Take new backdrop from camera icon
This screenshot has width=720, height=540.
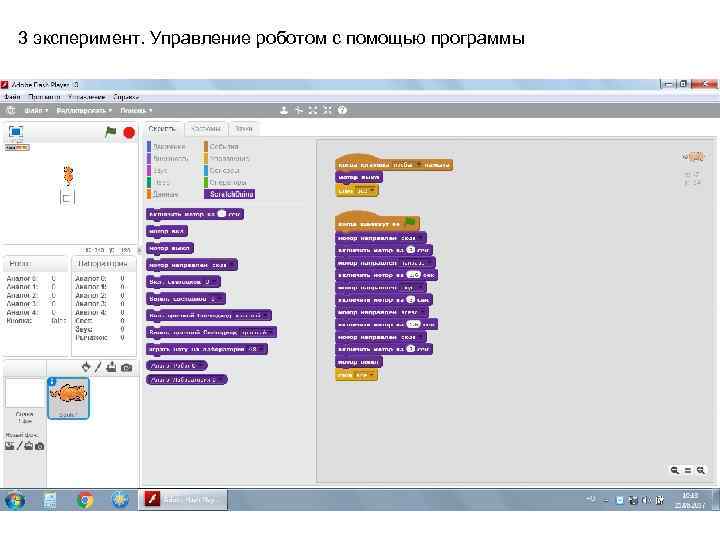[39, 446]
